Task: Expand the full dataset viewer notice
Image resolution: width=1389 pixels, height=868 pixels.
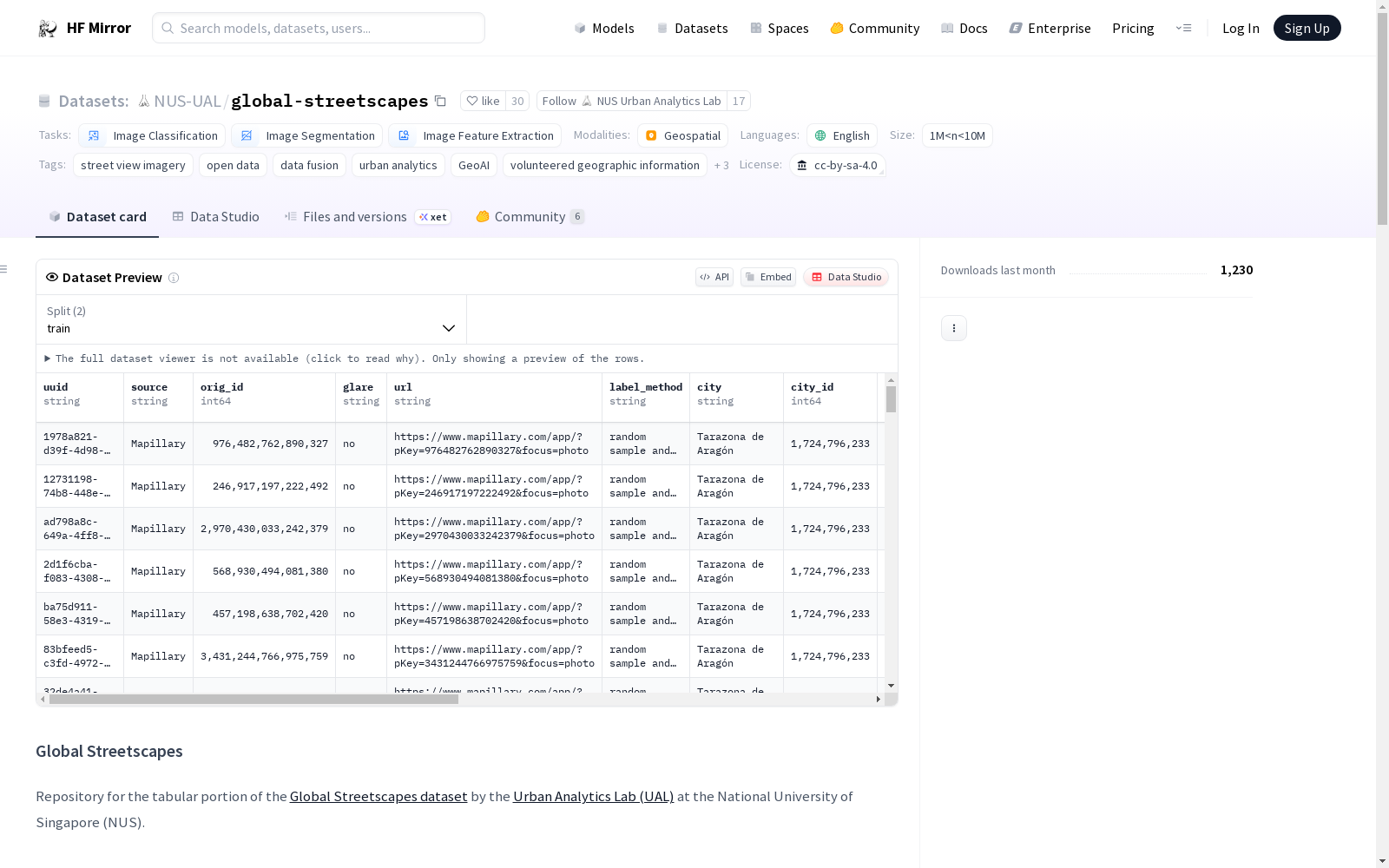Action: pos(345,358)
